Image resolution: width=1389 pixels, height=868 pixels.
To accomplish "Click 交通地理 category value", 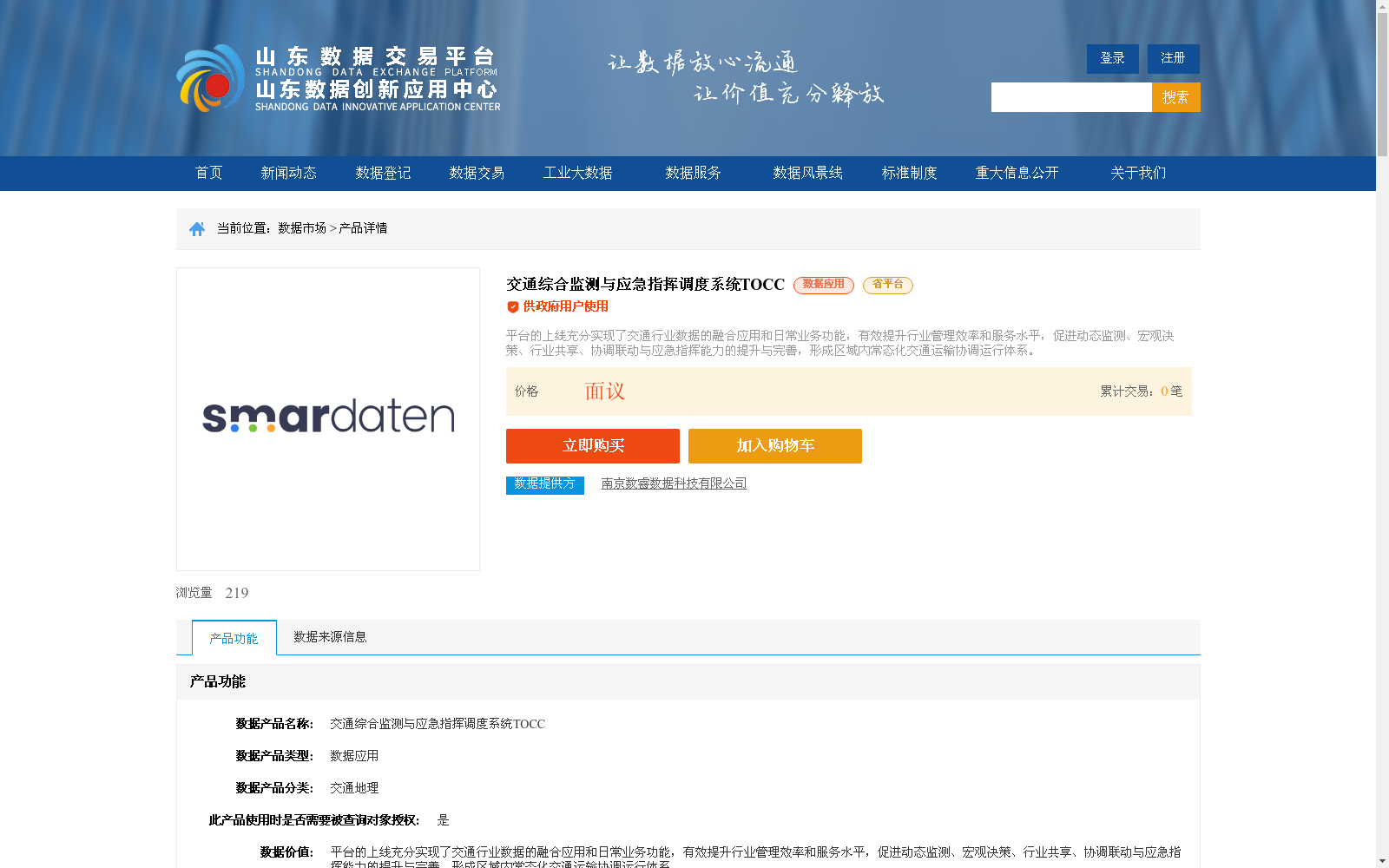I will (x=354, y=788).
